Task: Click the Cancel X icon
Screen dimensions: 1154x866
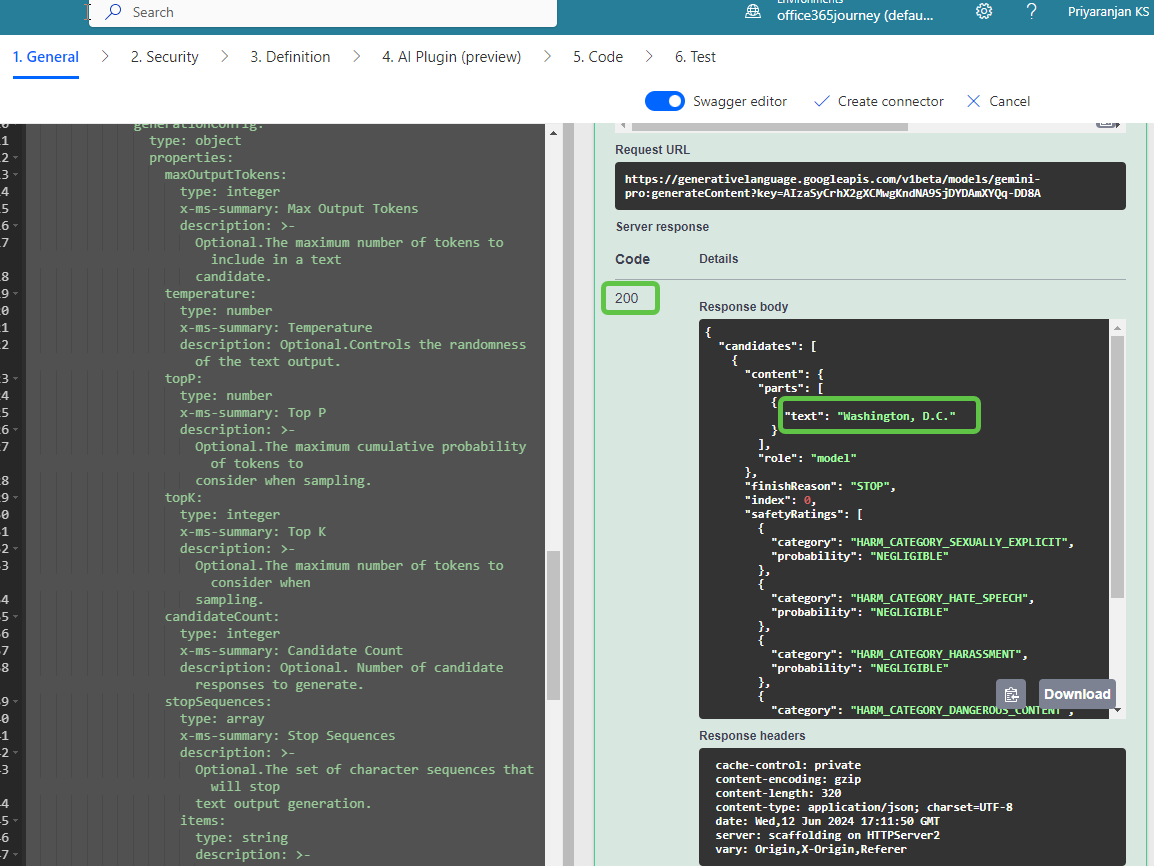Action: point(974,101)
